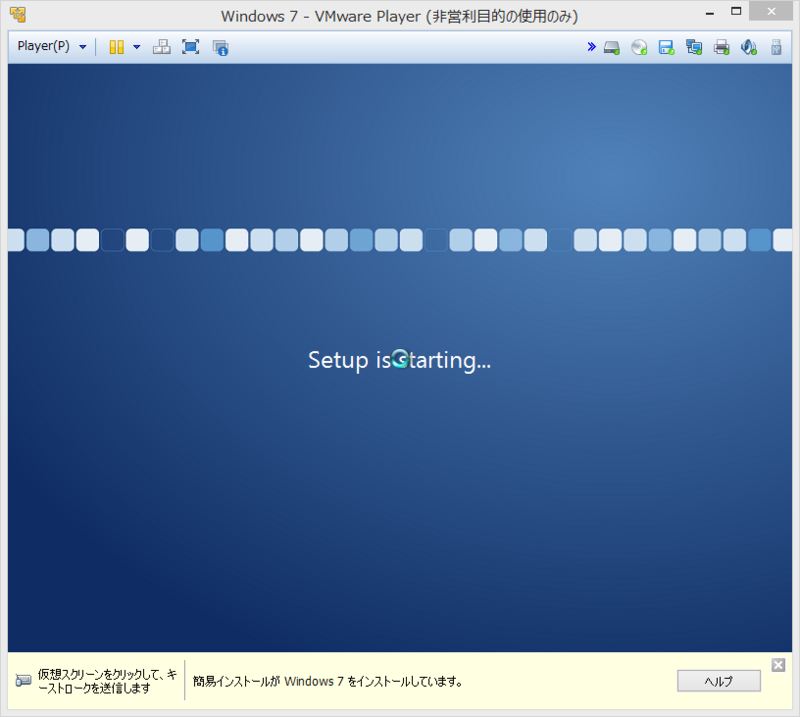Close the VMware Player window
The height and width of the screenshot is (717, 800).
(771, 12)
